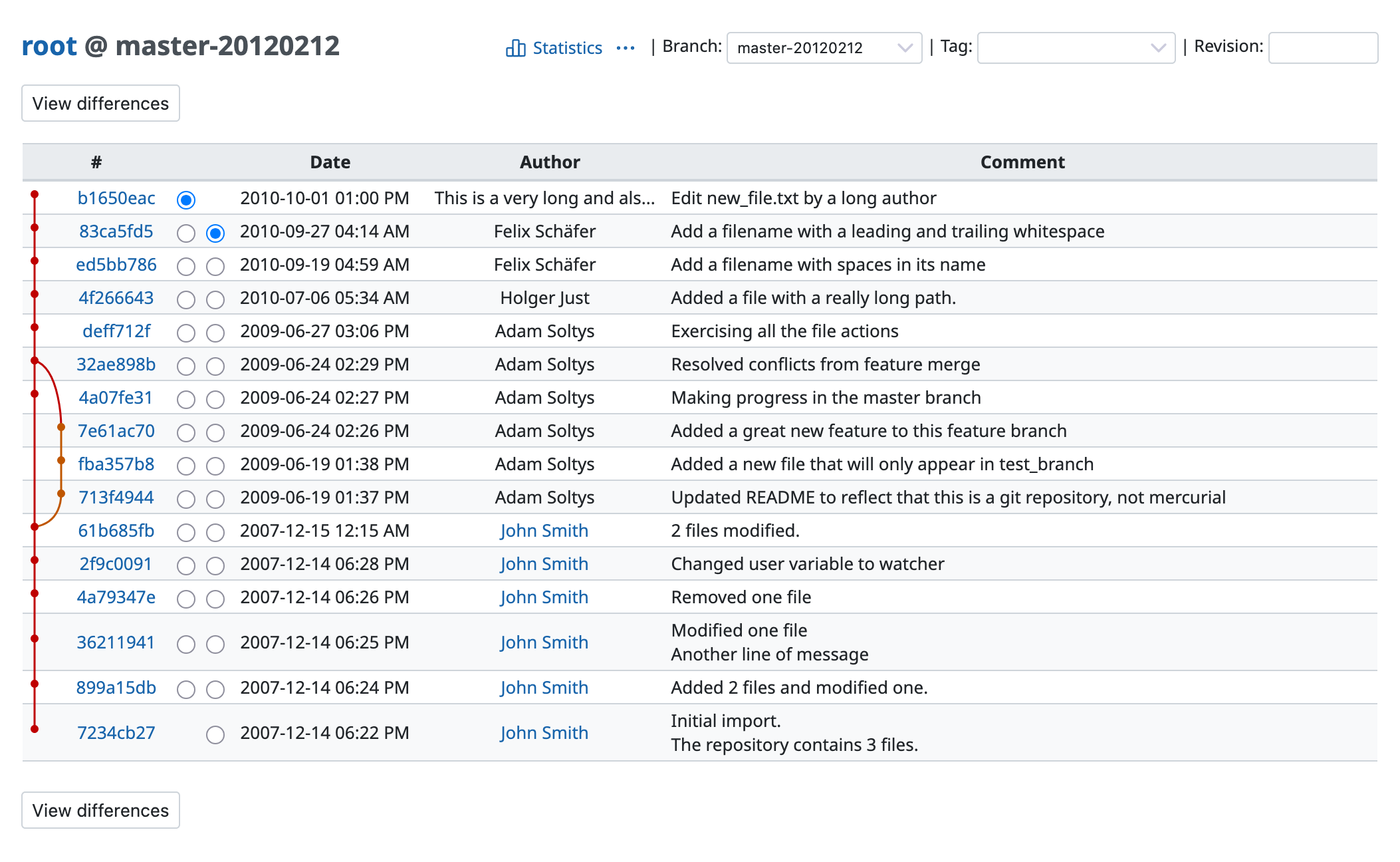
Task: Select first radio button for ed5bb786
Action: (186, 267)
